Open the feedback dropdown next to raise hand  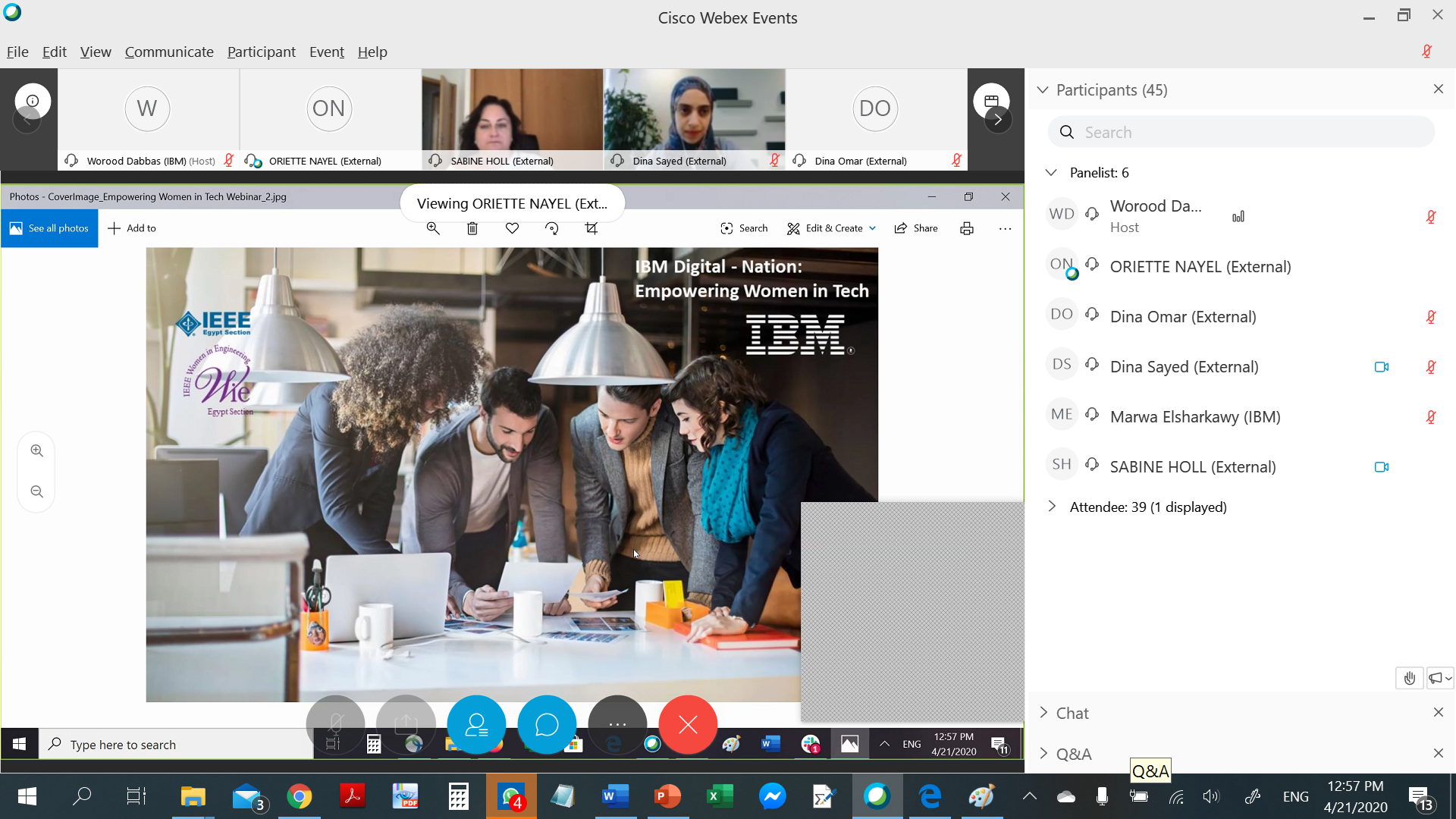coord(1440,678)
